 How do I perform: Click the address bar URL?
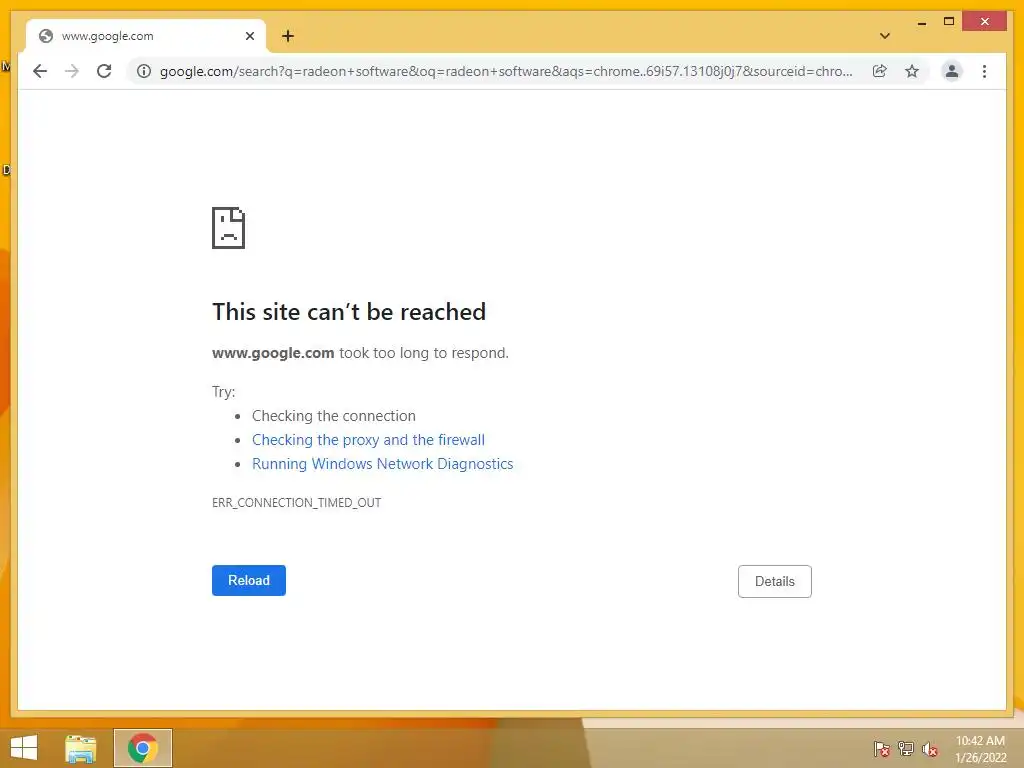506,71
